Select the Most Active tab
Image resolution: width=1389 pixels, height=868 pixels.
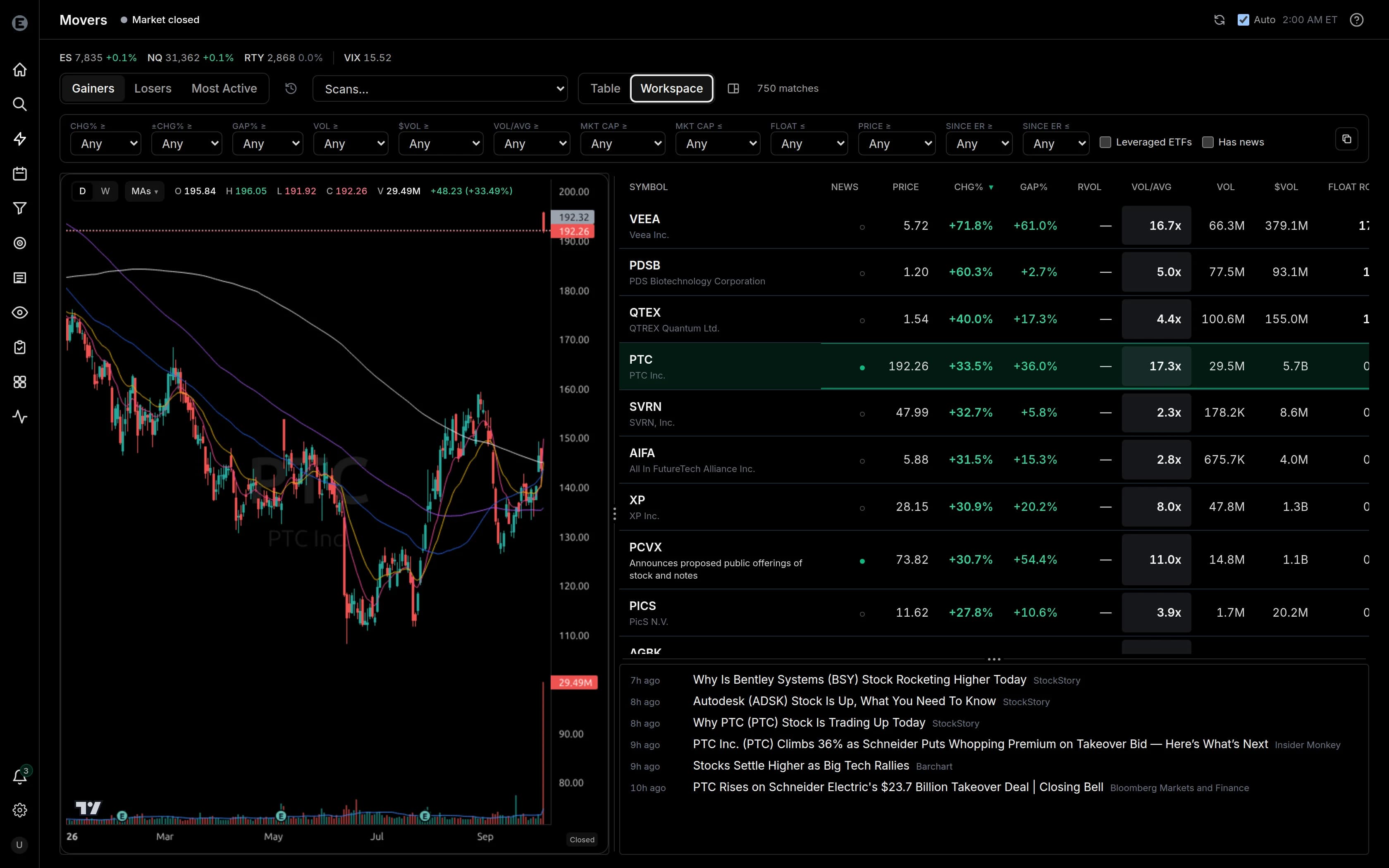224,88
